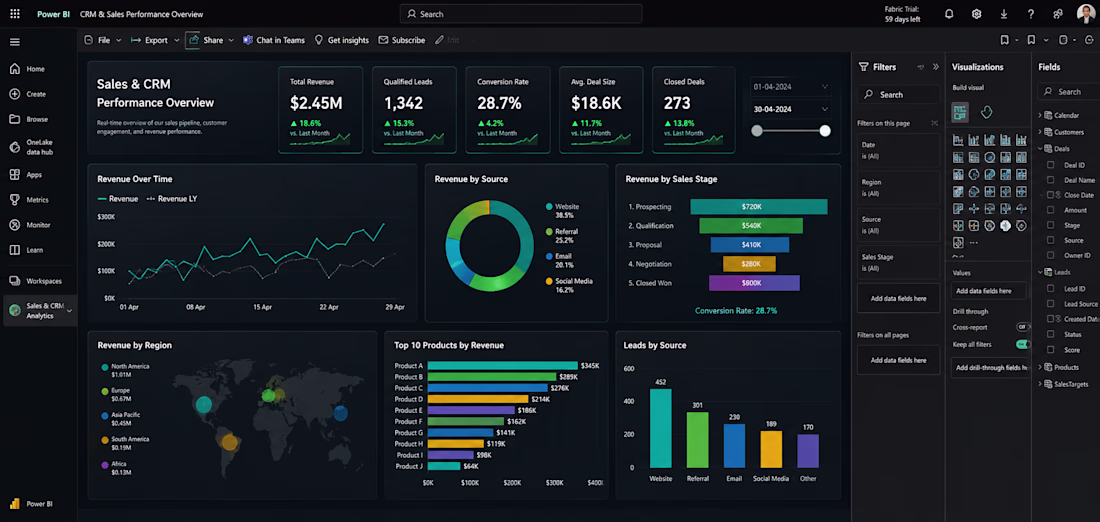Check the Amount field
Image resolution: width=1100 pixels, height=522 pixels.
click(1050, 210)
